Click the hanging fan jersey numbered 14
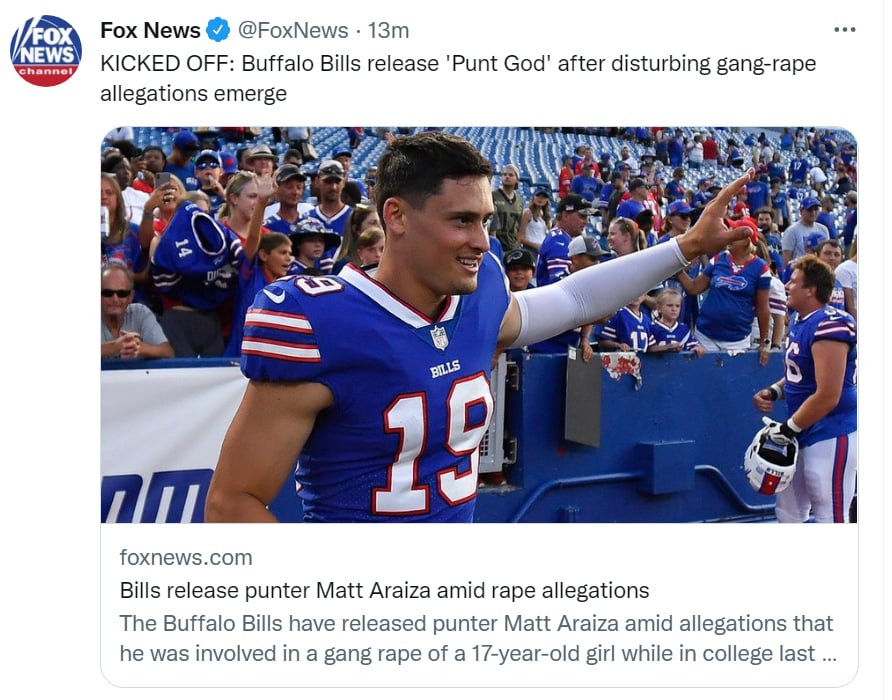The width and height of the screenshot is (892, 700). (x=193, y=256)
